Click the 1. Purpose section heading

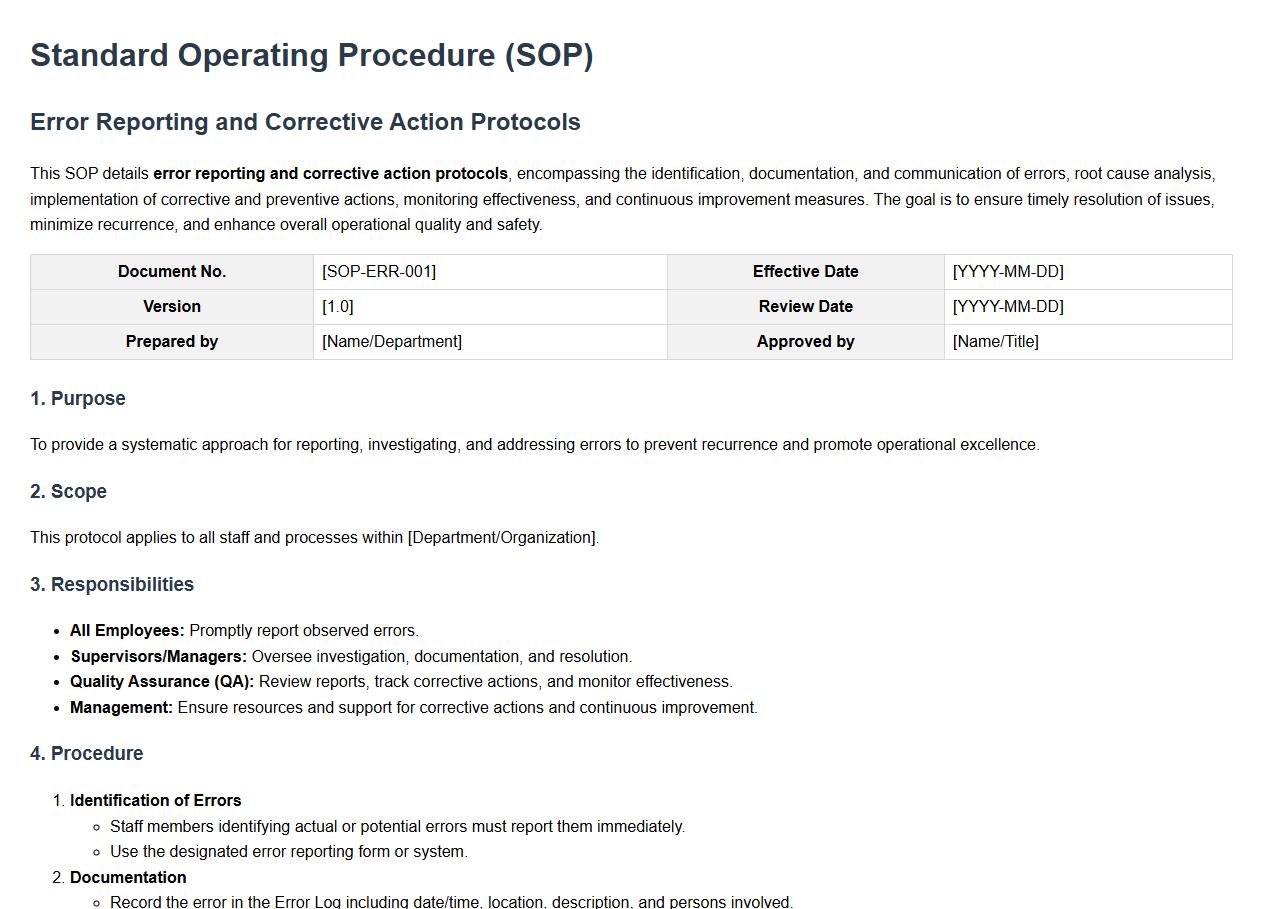pos(78,399)
